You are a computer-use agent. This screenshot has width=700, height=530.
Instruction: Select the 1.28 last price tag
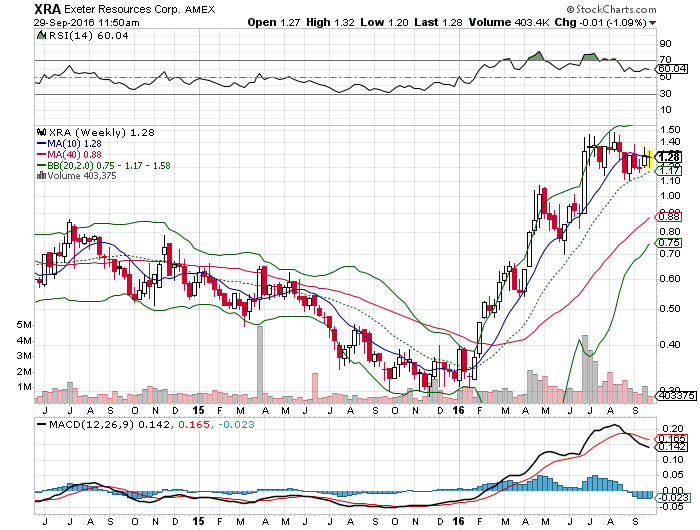[x=670, y=157]
